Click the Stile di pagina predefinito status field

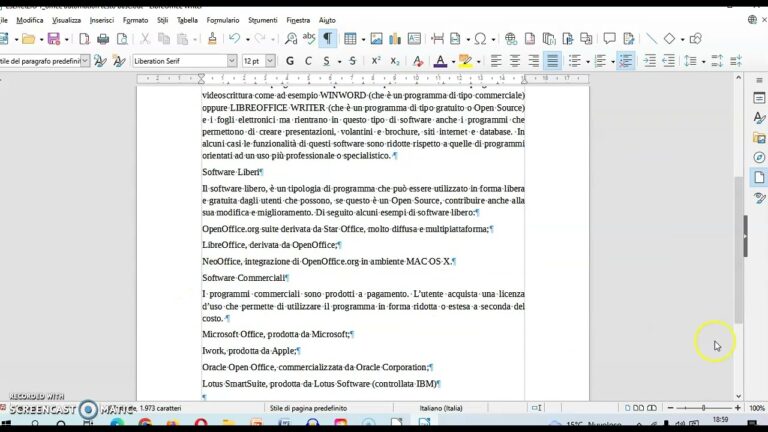[x=308, y=408]
